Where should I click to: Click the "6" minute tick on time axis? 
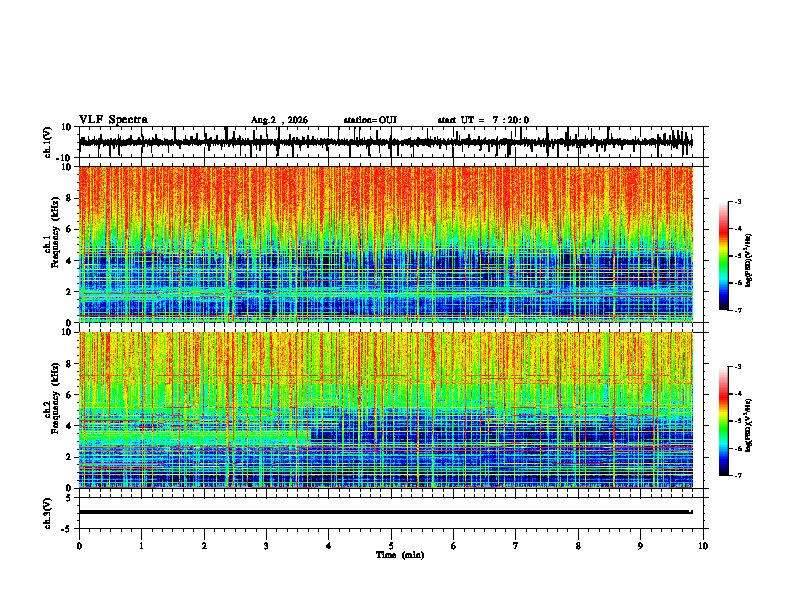[x=454, y=546]
